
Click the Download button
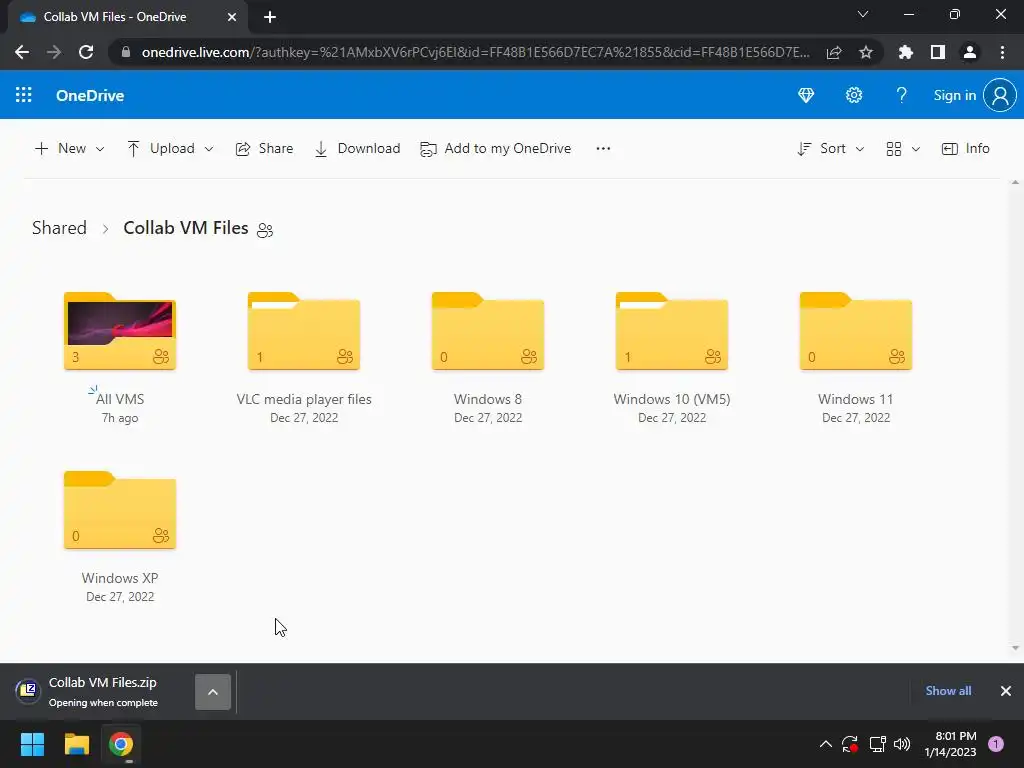tap(357, 149)
